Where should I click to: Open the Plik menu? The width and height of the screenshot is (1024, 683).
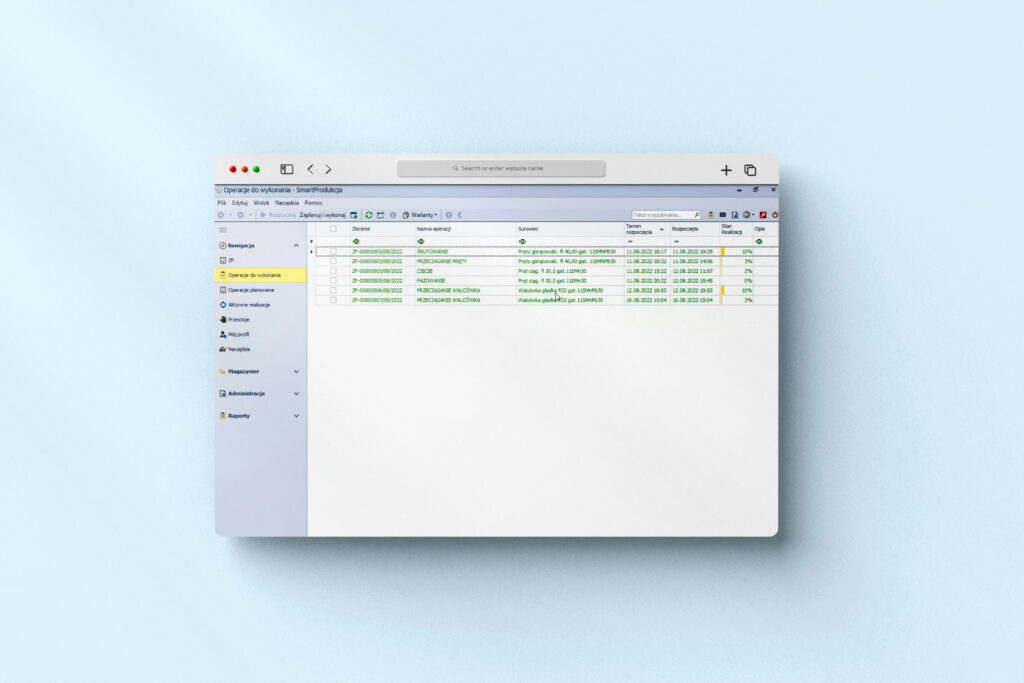point(222,203)
